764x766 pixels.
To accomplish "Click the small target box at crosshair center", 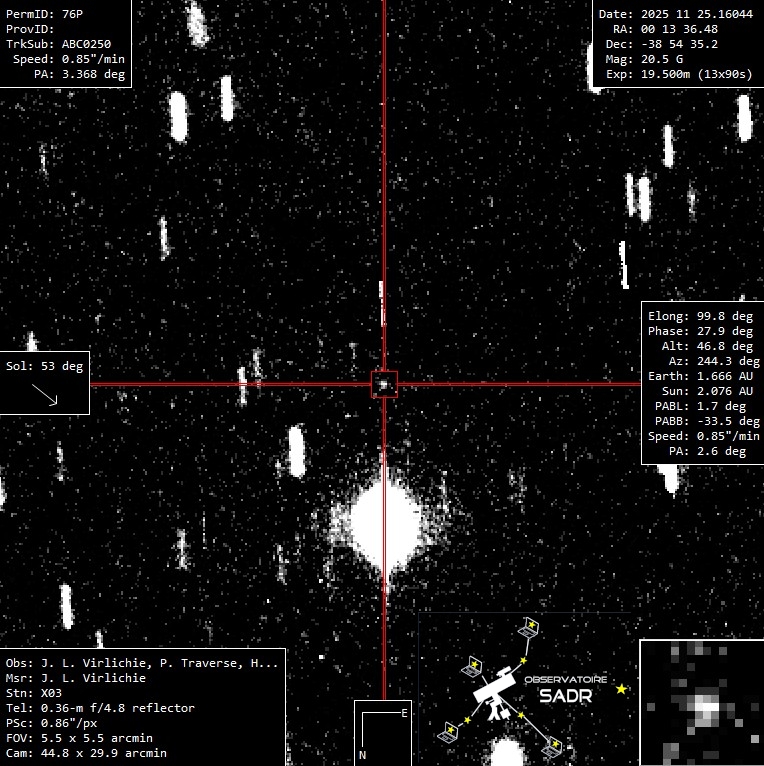I will [x=384, y=384].
